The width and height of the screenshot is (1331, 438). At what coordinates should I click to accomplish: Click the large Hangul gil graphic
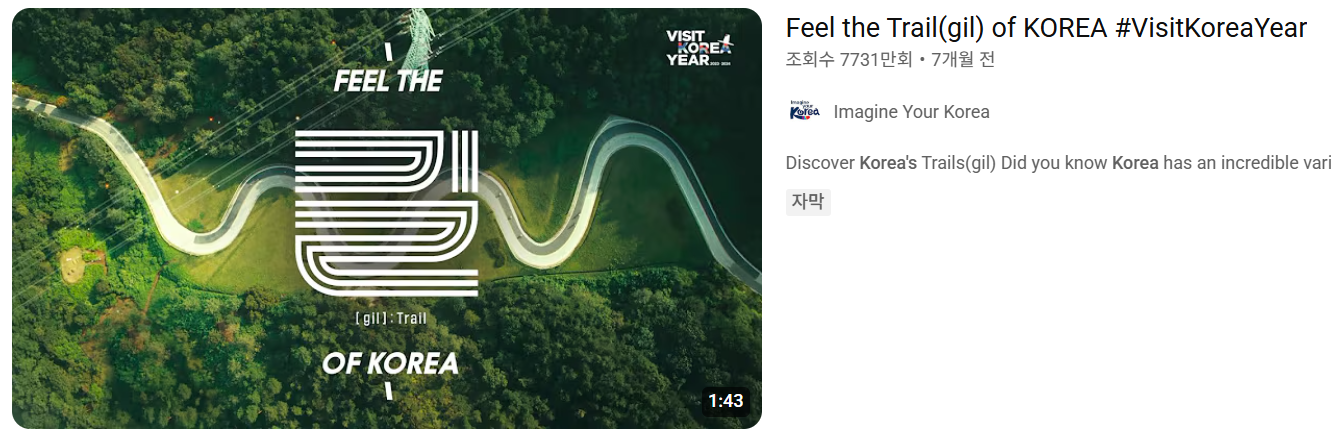(x=388, y=212)
